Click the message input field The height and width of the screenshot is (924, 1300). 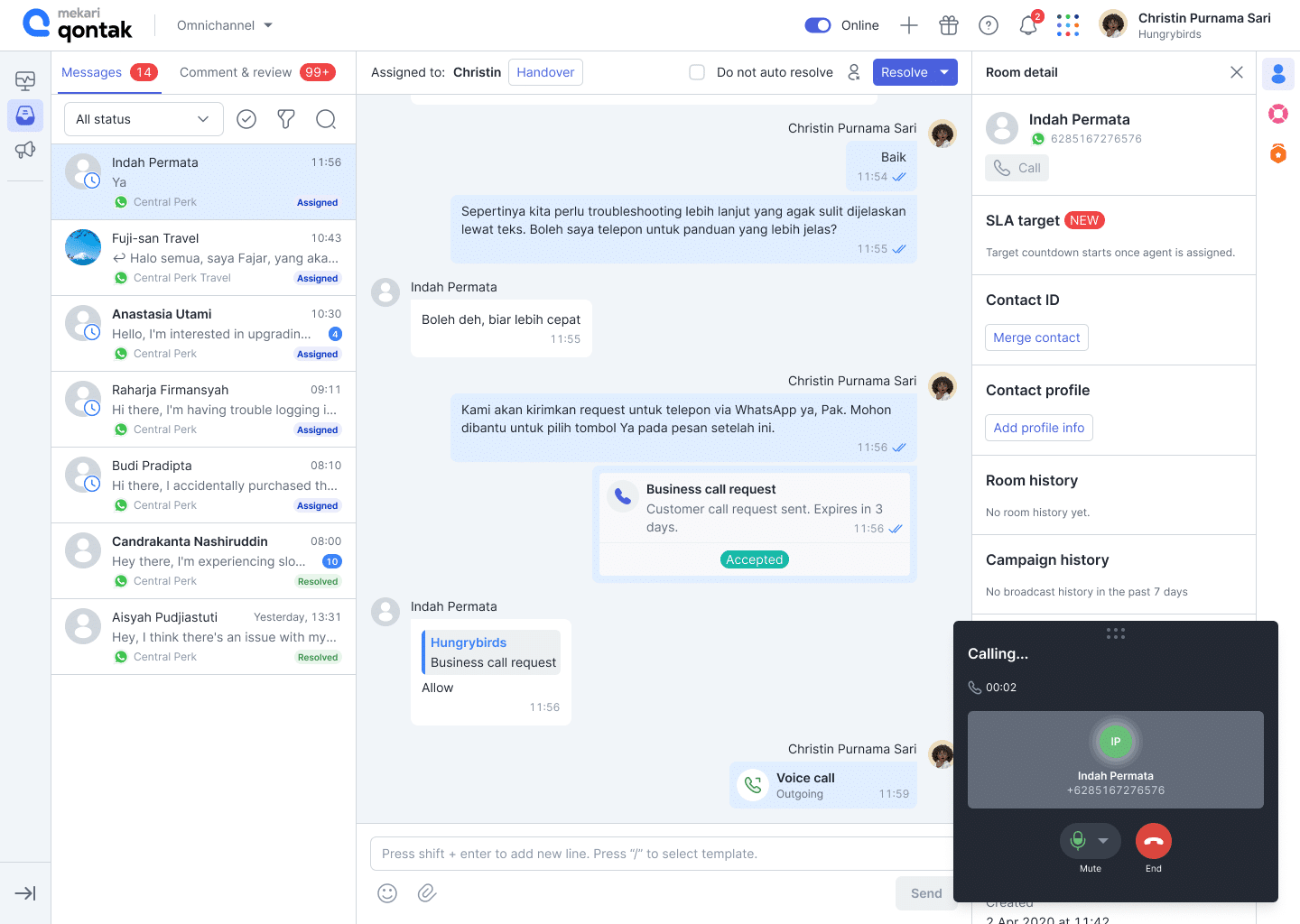(662, 854)
